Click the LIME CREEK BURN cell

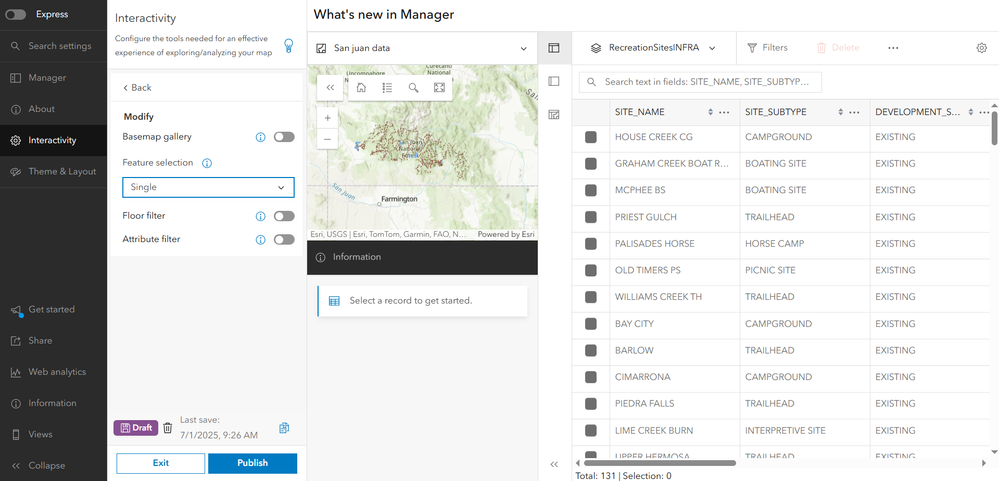pyautogui.click(x=675, y=431)
